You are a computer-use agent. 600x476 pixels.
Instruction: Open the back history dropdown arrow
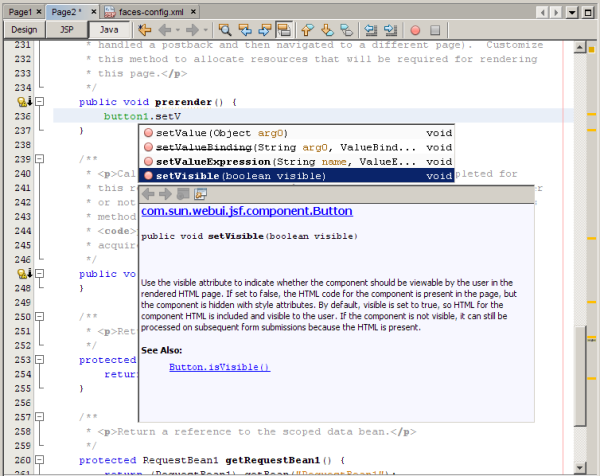[178, 30]
